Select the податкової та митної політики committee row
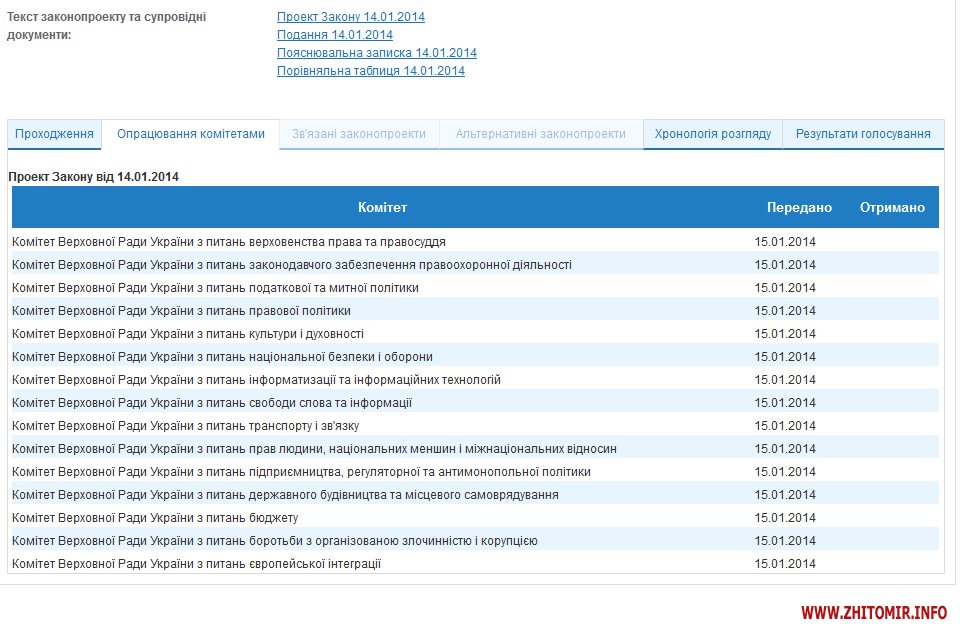Viewport: 960px width, 628px height. pyautogui.click(x=215, y=288)
